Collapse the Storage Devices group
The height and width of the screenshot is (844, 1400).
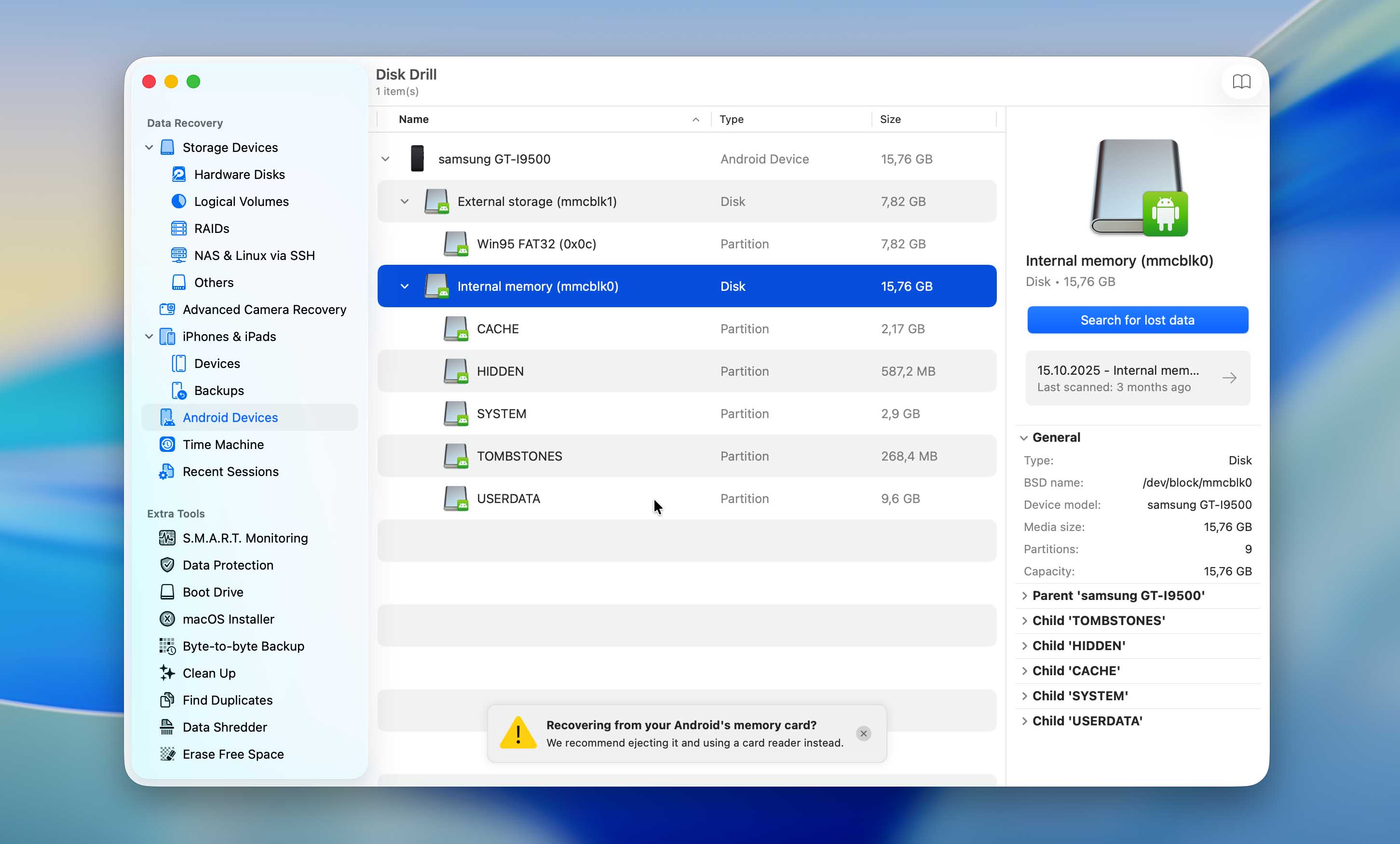click(149, 148)
